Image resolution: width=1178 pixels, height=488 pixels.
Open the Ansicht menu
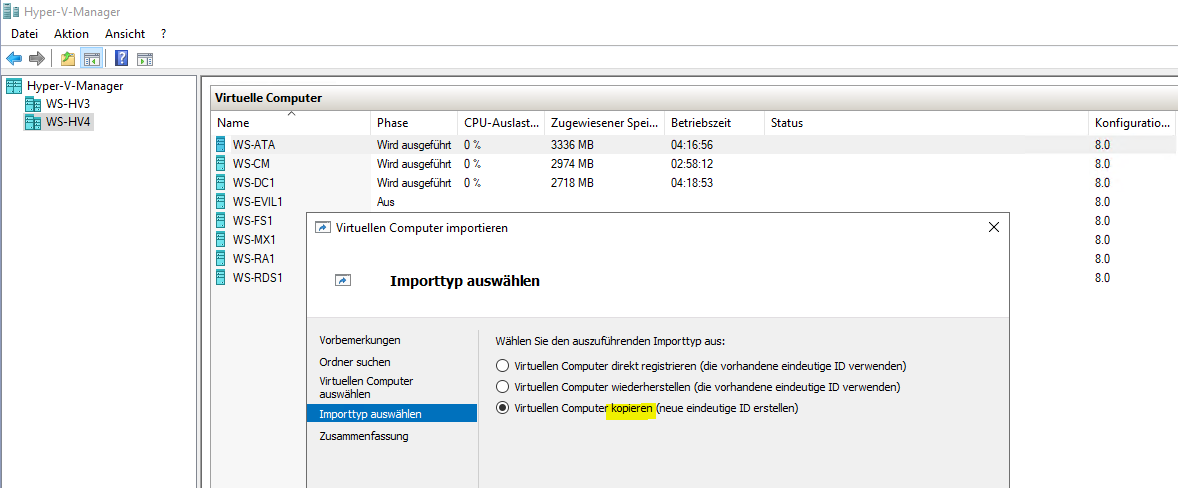pyautogui.click(x=125, y=34)
